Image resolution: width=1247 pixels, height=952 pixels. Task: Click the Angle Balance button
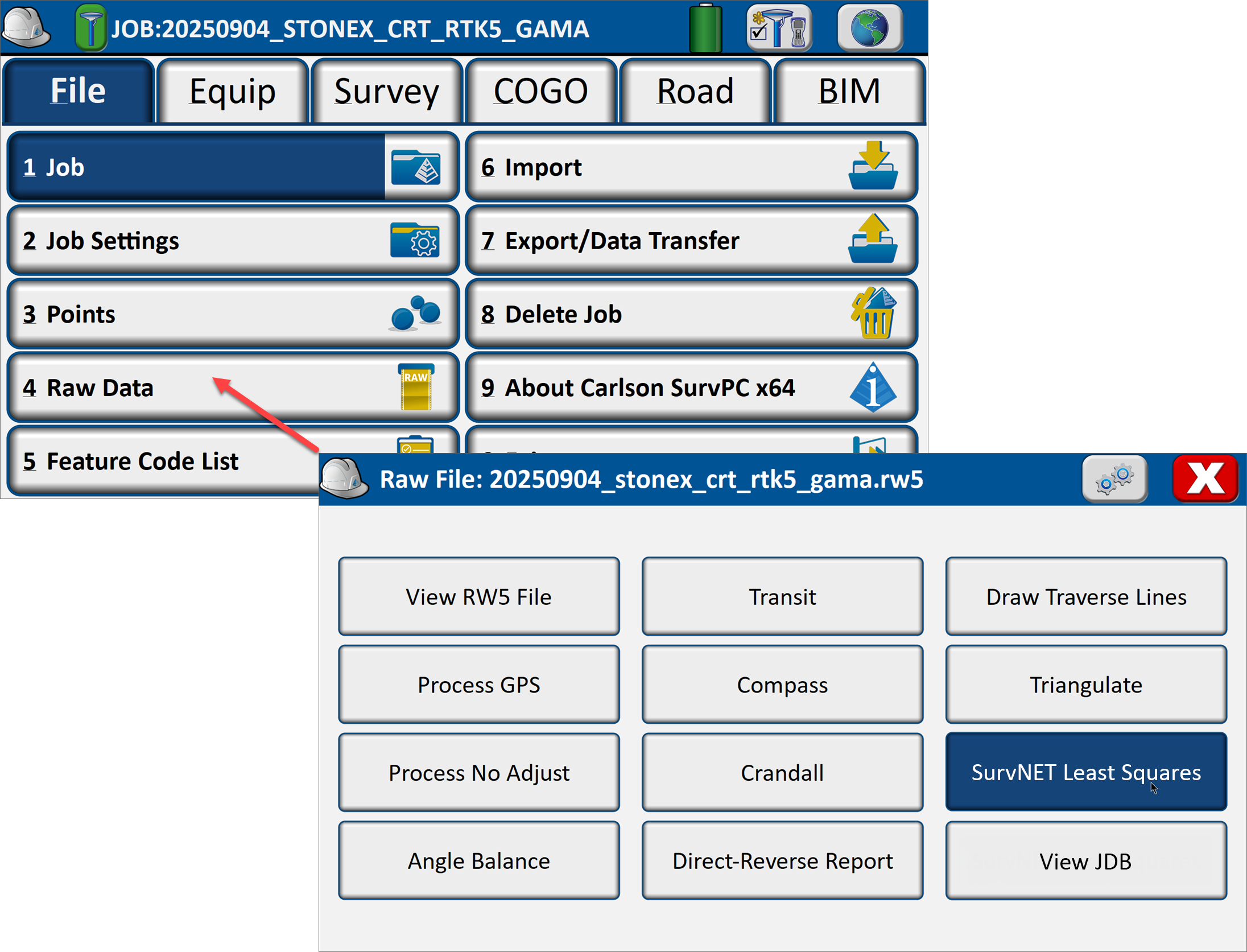(x=479, y=861)
